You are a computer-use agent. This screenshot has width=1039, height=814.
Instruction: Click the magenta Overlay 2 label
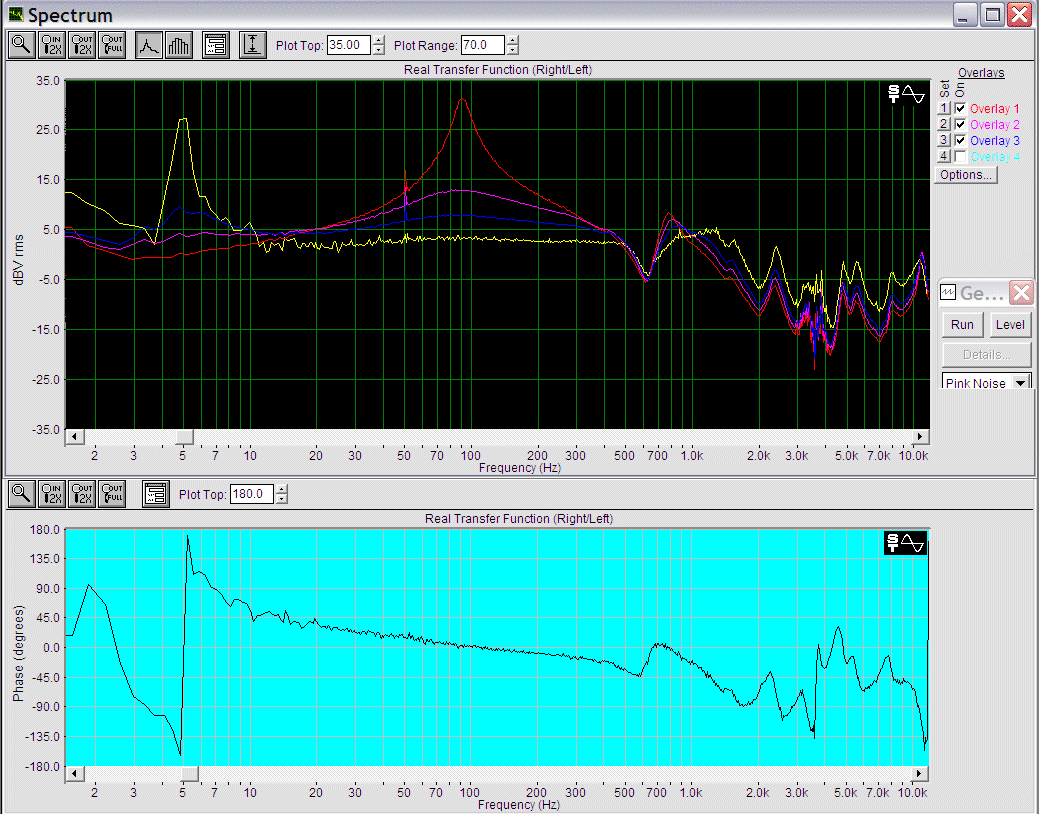pos(995,125)
